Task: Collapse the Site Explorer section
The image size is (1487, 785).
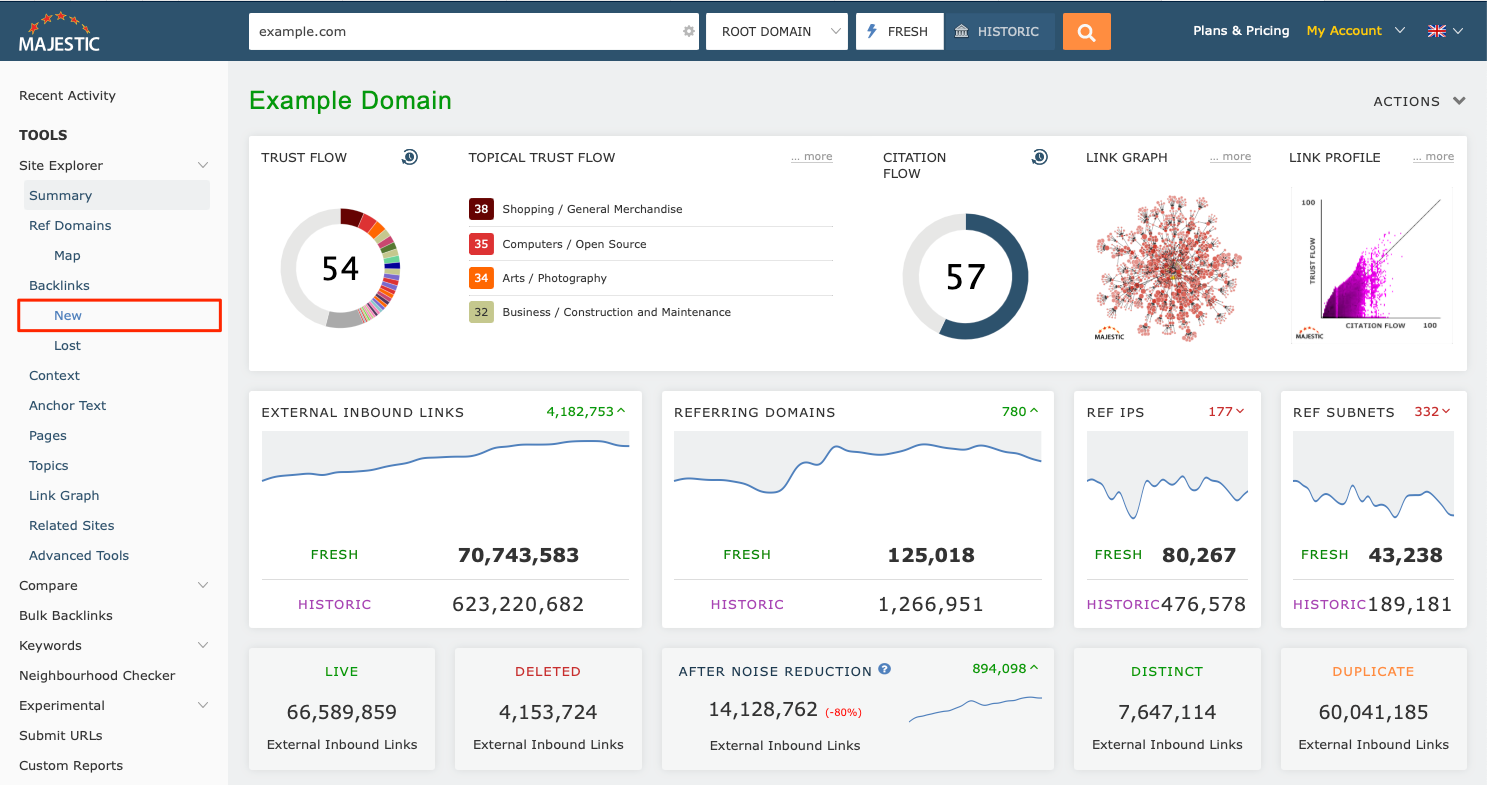Action: [x=202, y=165]
